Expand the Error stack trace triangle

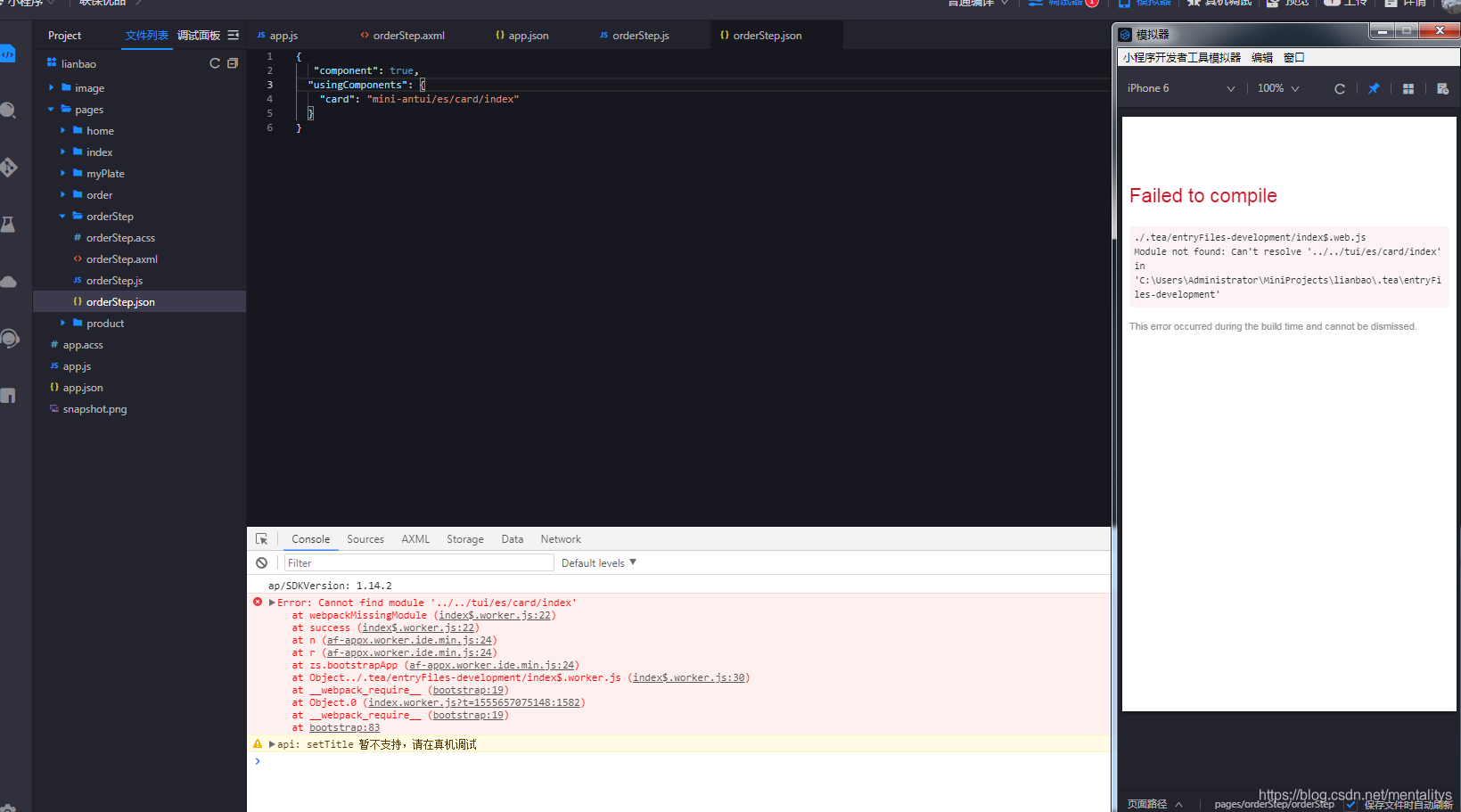point(272,603)
